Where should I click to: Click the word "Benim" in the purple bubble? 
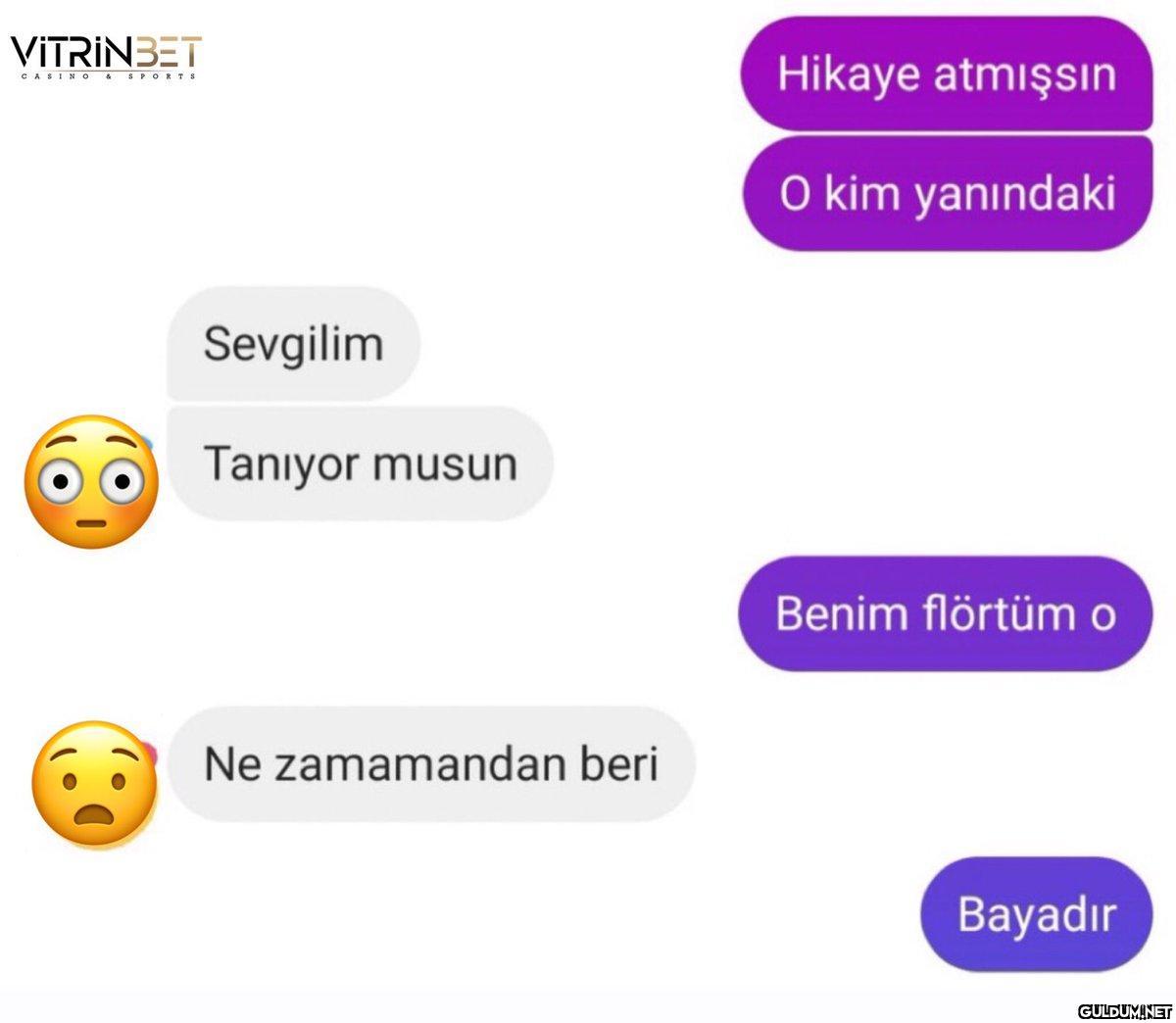(x=842, y=614)
